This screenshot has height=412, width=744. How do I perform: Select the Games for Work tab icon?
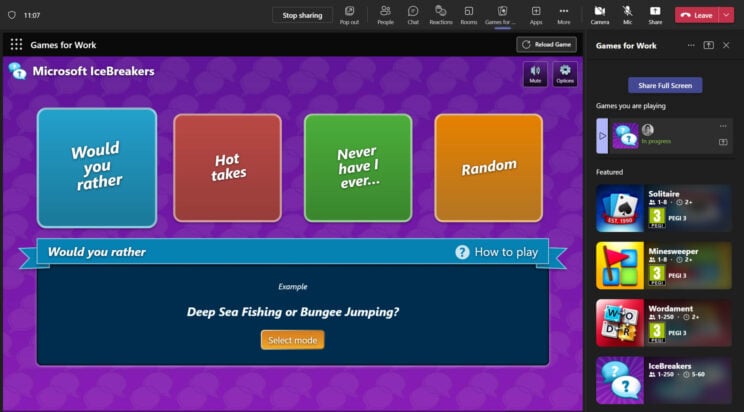tap(502, 11)
